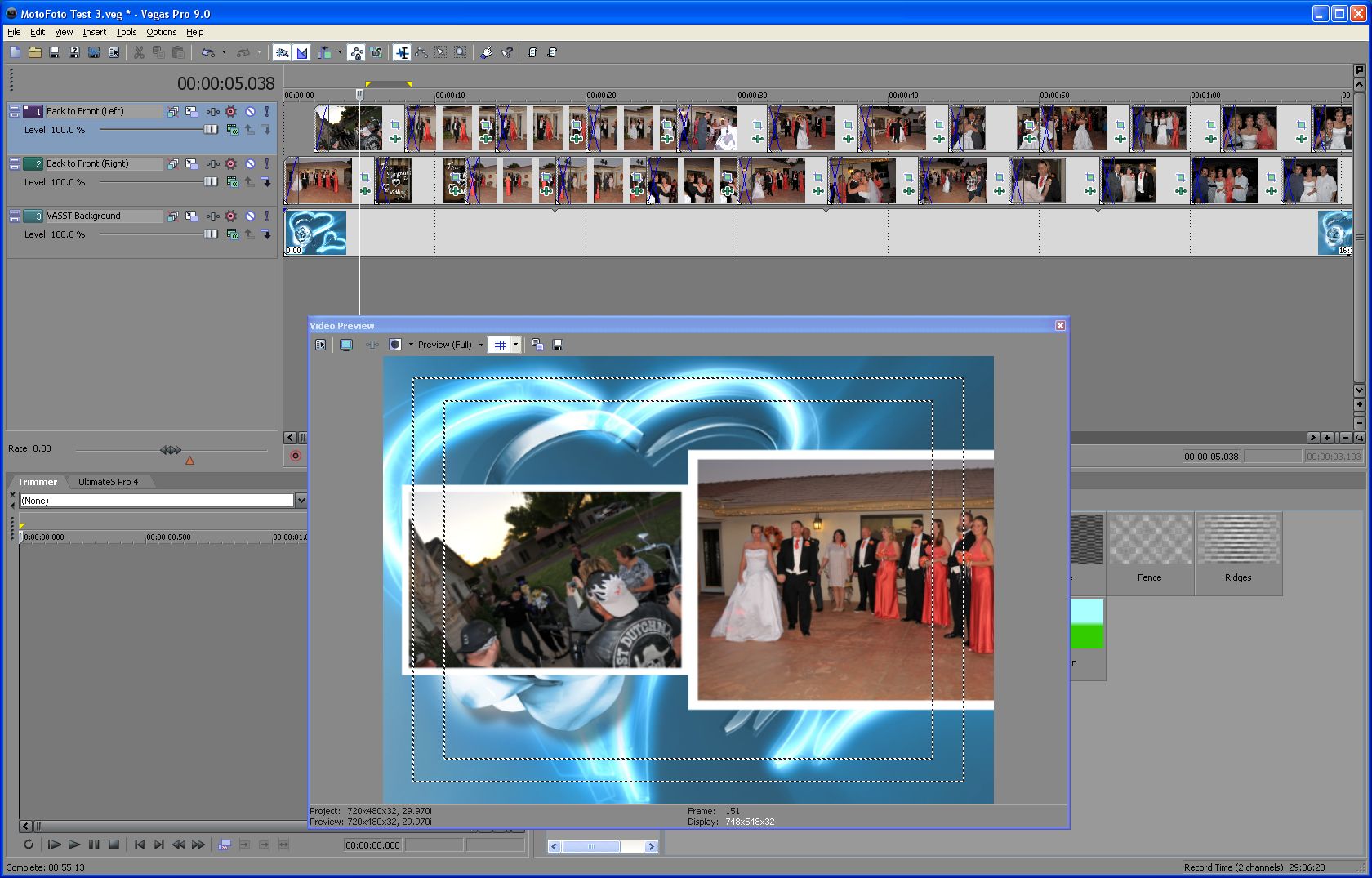1372x878 pixels.
Task: Click the Undo arrow icon
Action: coord(208,52)
